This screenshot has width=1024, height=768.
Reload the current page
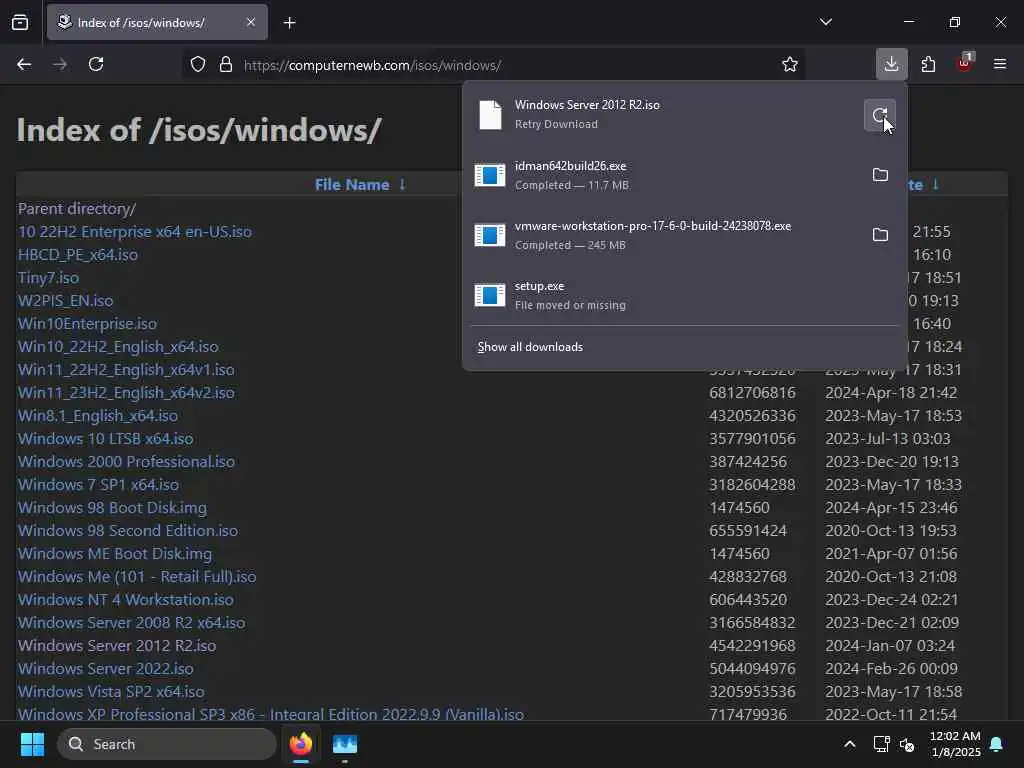tap(96, 64)
